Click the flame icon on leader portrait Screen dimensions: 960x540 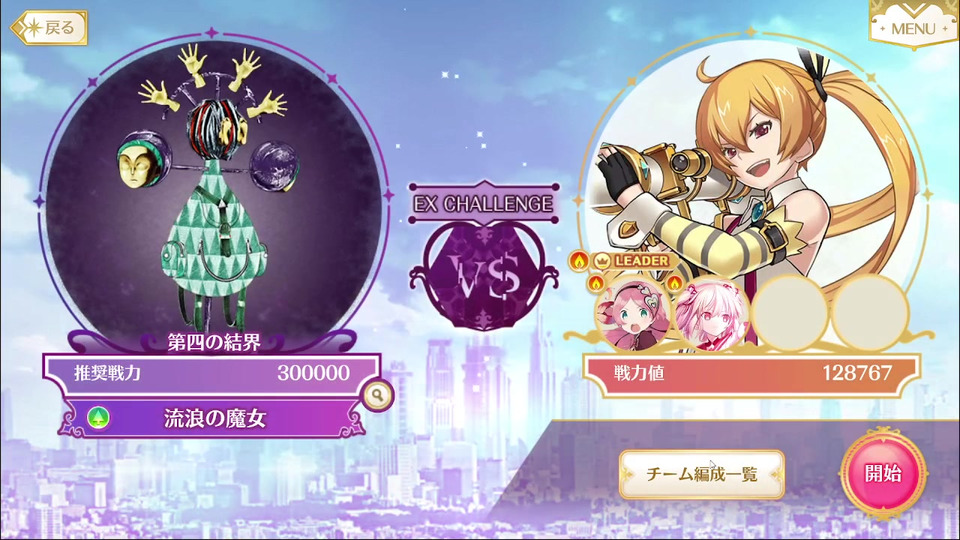(596, 283)
